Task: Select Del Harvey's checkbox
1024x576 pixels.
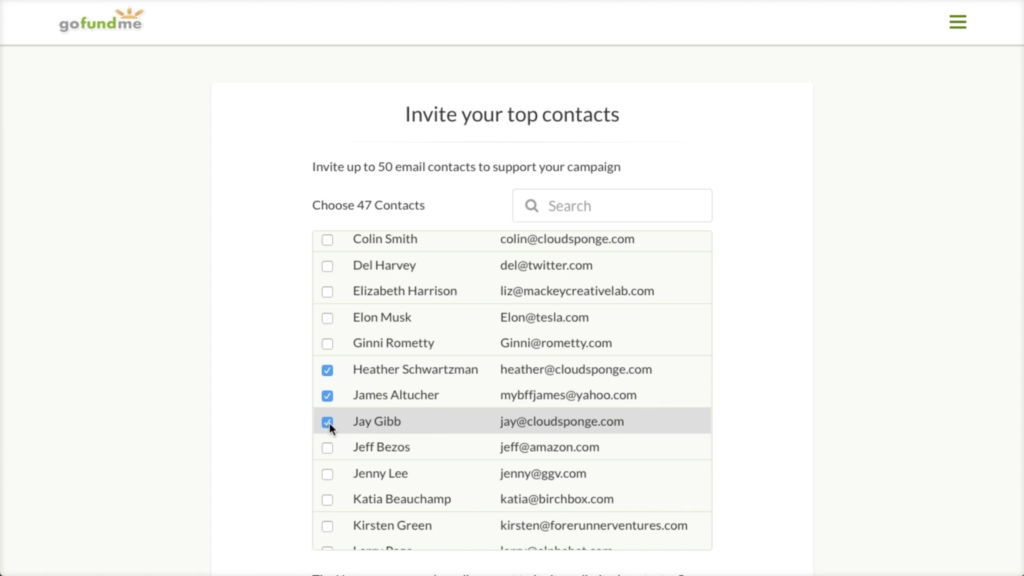Action: (327, 266)
